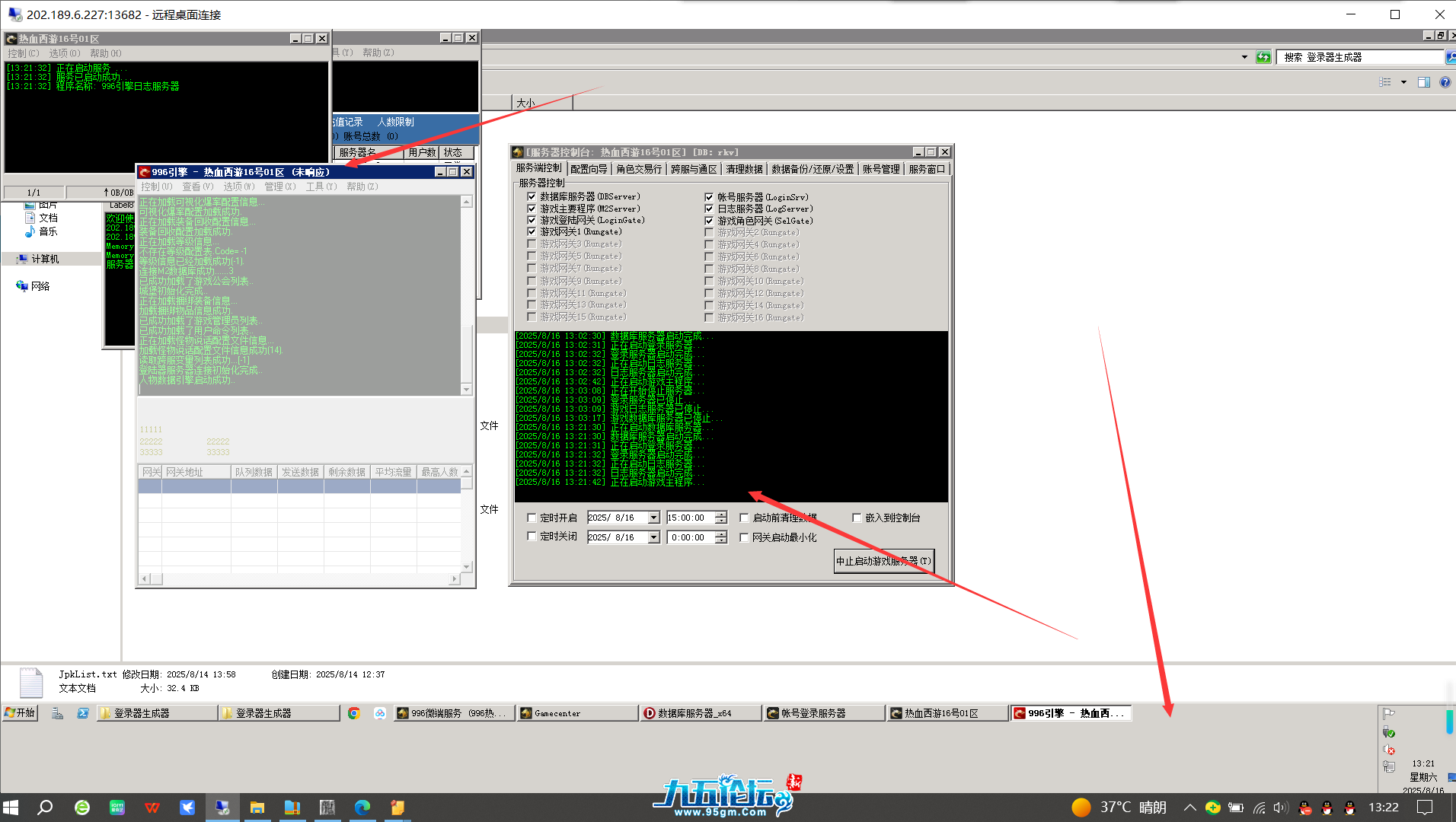Viewport: 1456px width, 822px height.
Task: Enable 定时开启 scheduled start checkbox
Action: [x=532, y=518]
